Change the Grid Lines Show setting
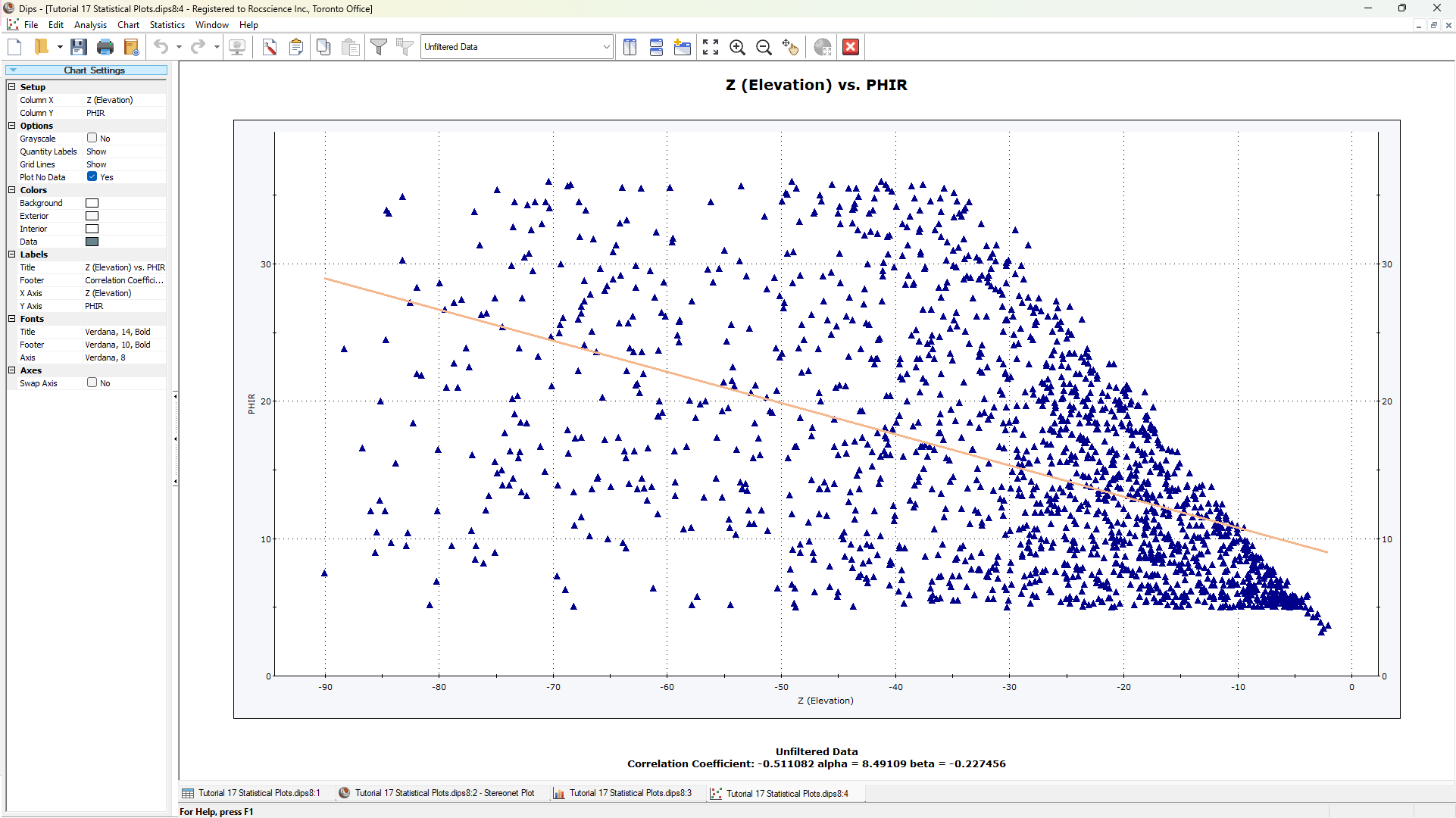This screenshot has width=1456, height=818. click(124, 164)
